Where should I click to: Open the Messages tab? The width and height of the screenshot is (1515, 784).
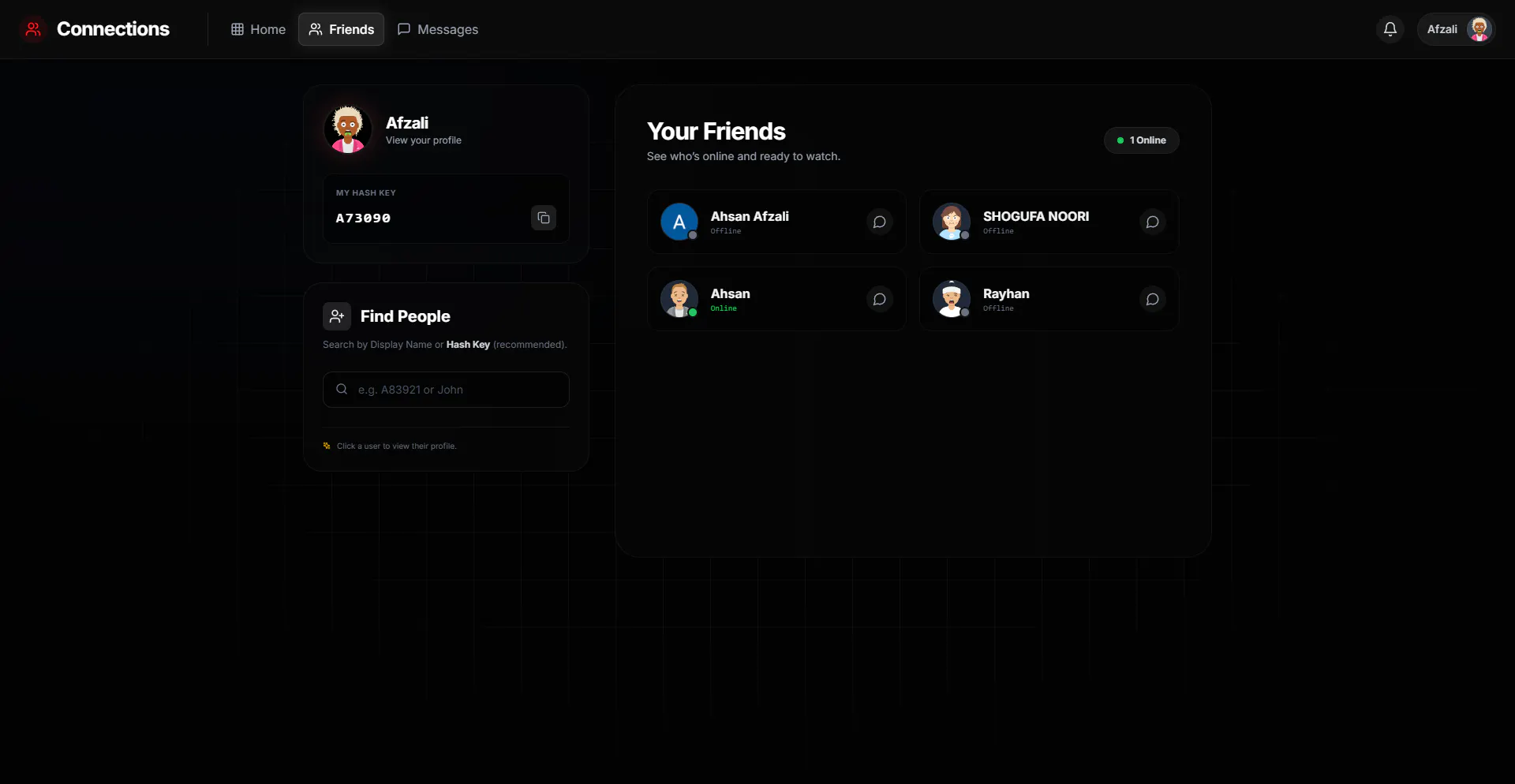click(438, 29)
